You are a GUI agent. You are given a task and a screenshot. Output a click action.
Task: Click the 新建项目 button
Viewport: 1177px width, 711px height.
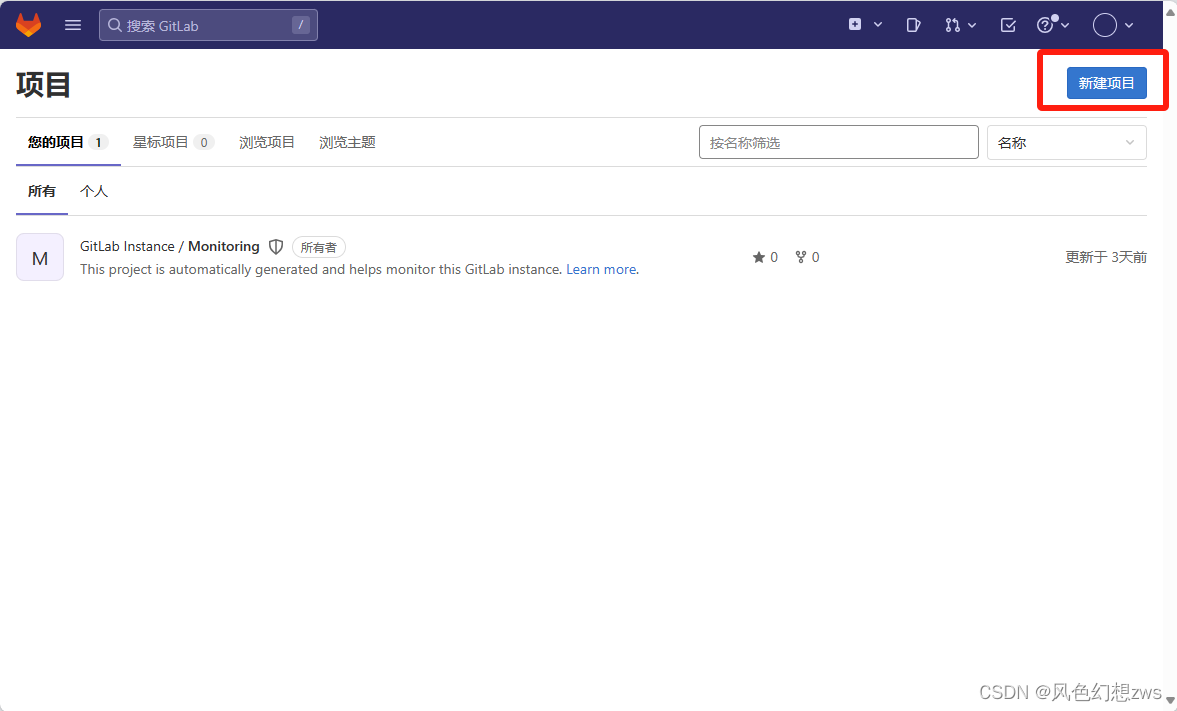[x=1106, y=82]
